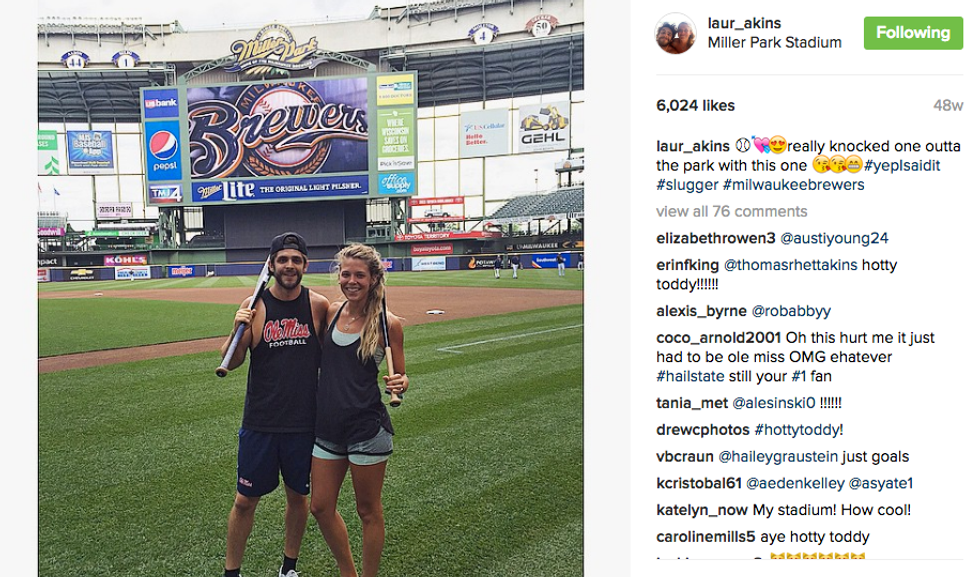This screenshot has height=577, width=980.
Task: Open the laur_akins username in header
Action: point(744,23)
